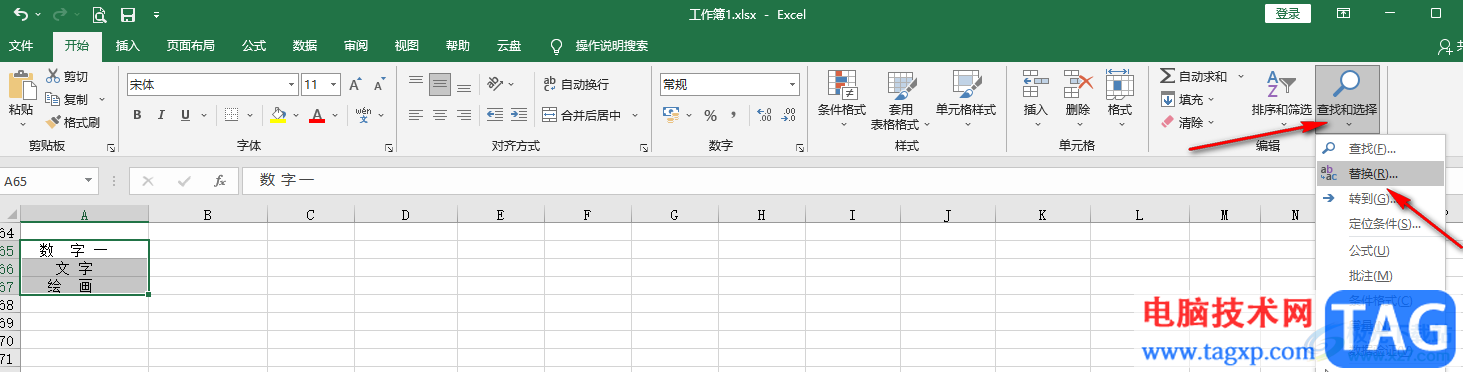Toggle Italic formatting
1463x372 pixels.
[161, 115]
